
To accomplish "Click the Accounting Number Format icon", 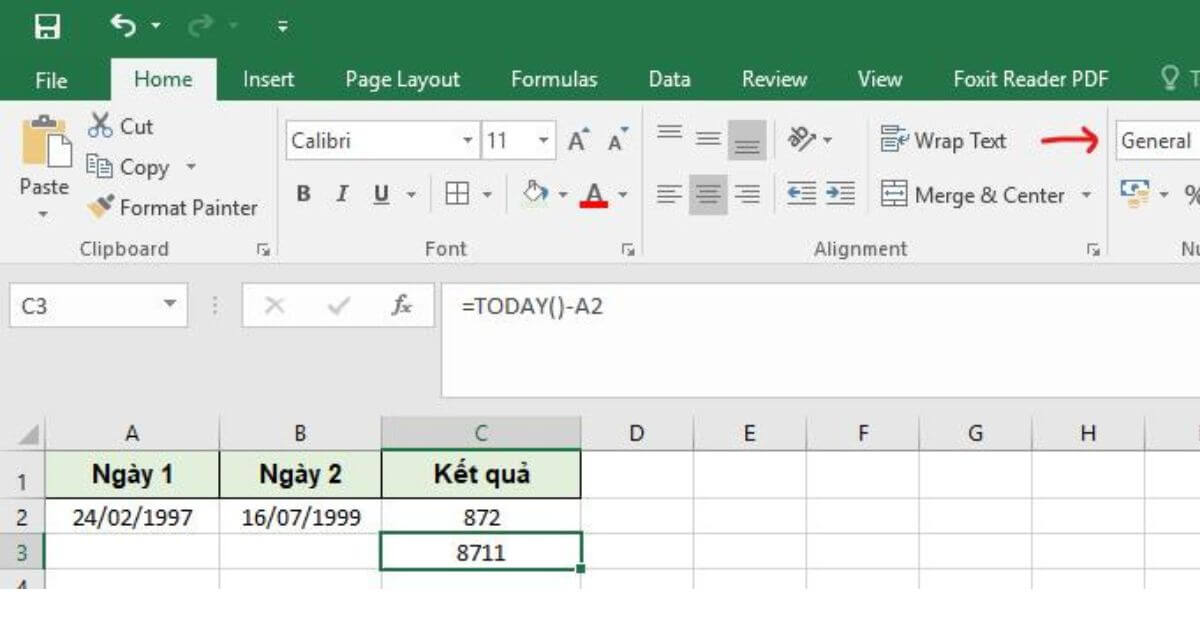I will point(1133,194).
